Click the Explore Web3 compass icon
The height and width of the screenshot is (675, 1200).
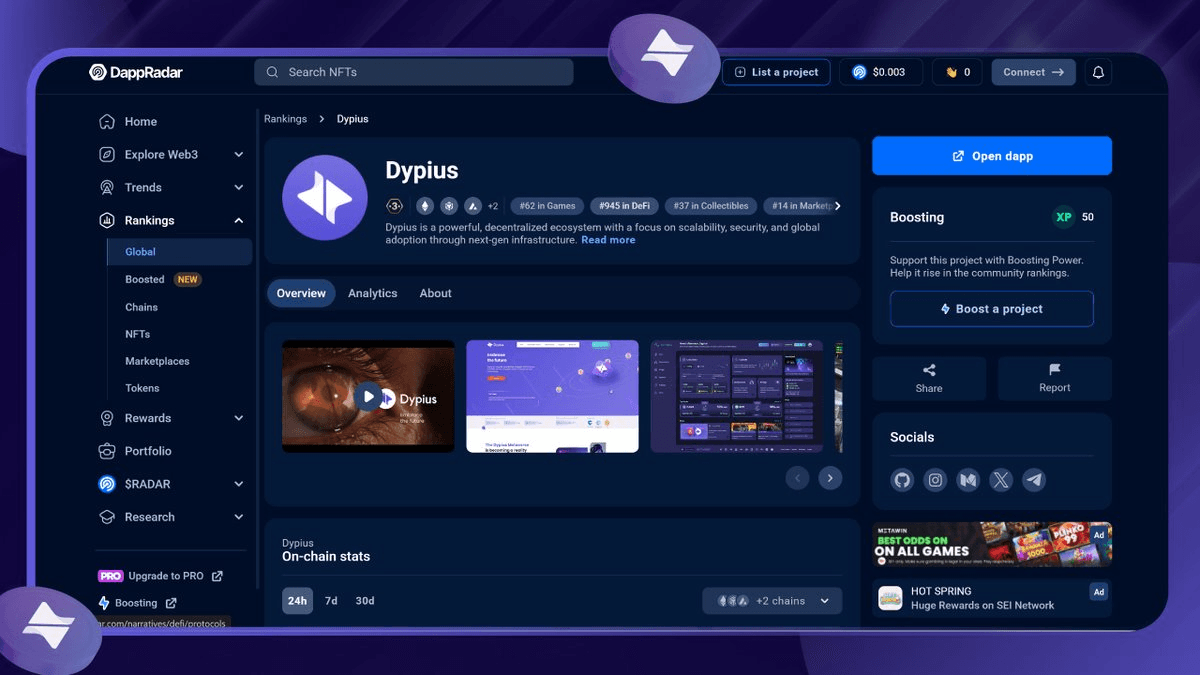coord(107,155)
